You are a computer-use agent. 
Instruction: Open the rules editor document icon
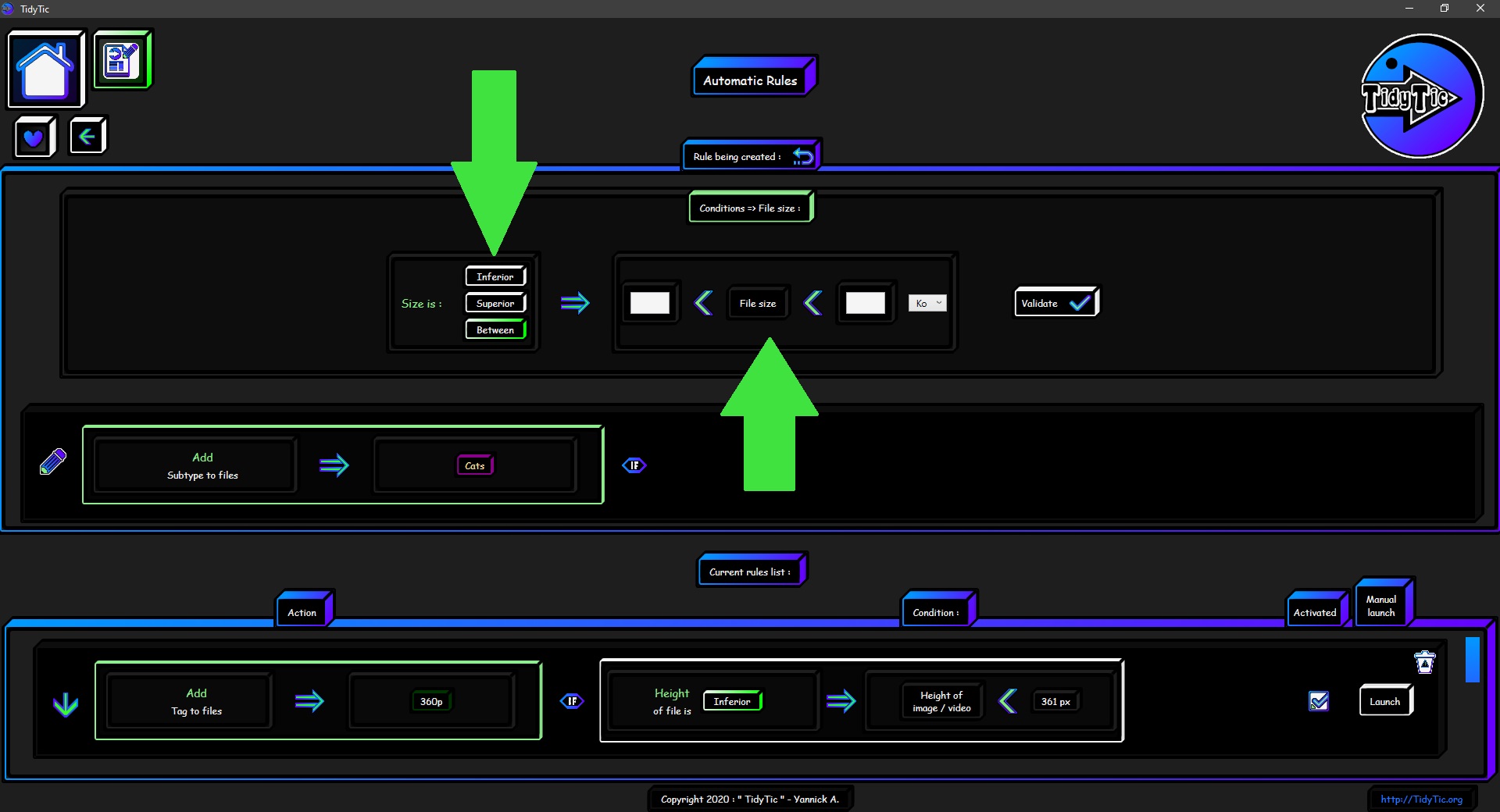pyautogui.click(x=122, y=59)
